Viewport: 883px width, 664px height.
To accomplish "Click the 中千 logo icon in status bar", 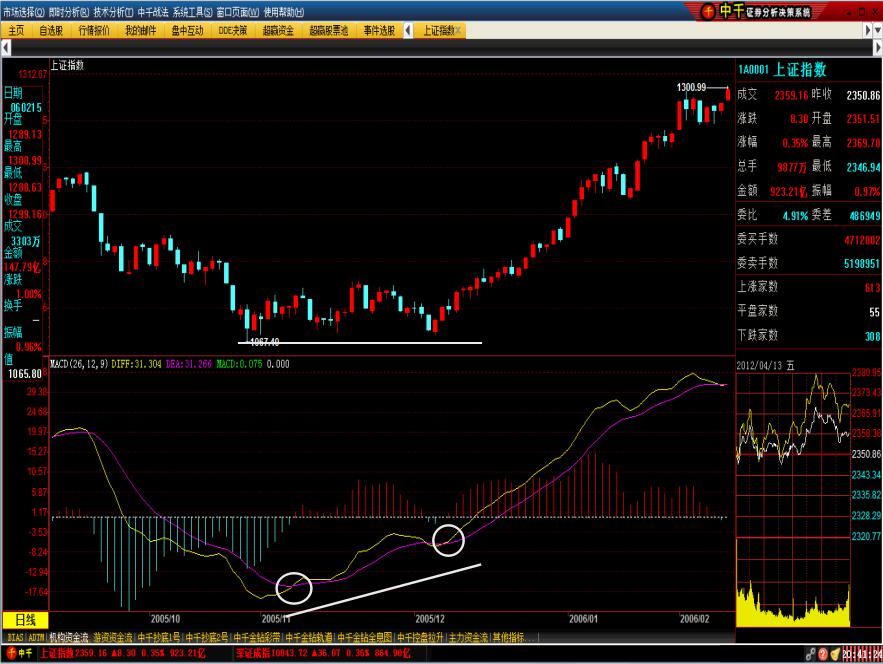I will point(18,654).
